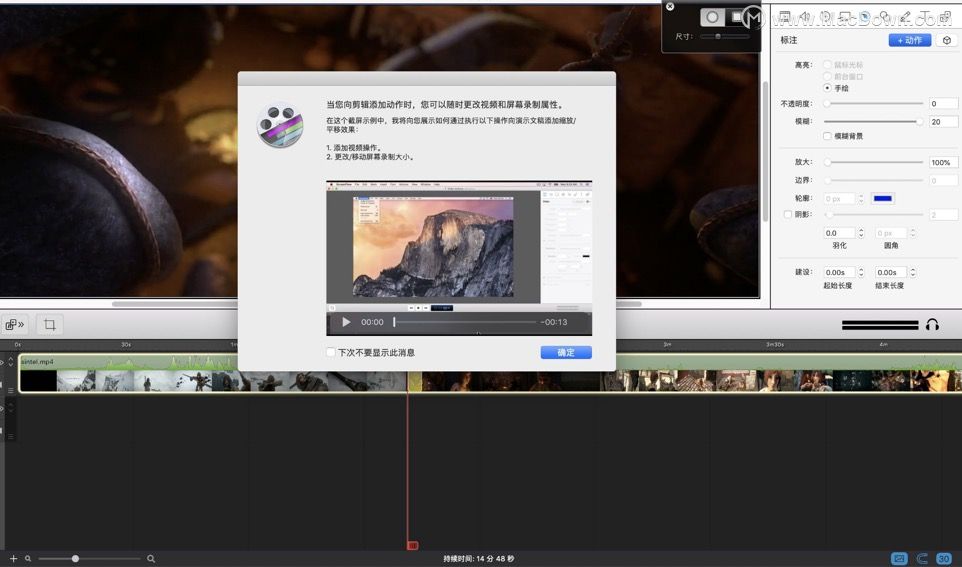962x567 pixels.
Task: Open the media library inspector tab
Action: 945,17
